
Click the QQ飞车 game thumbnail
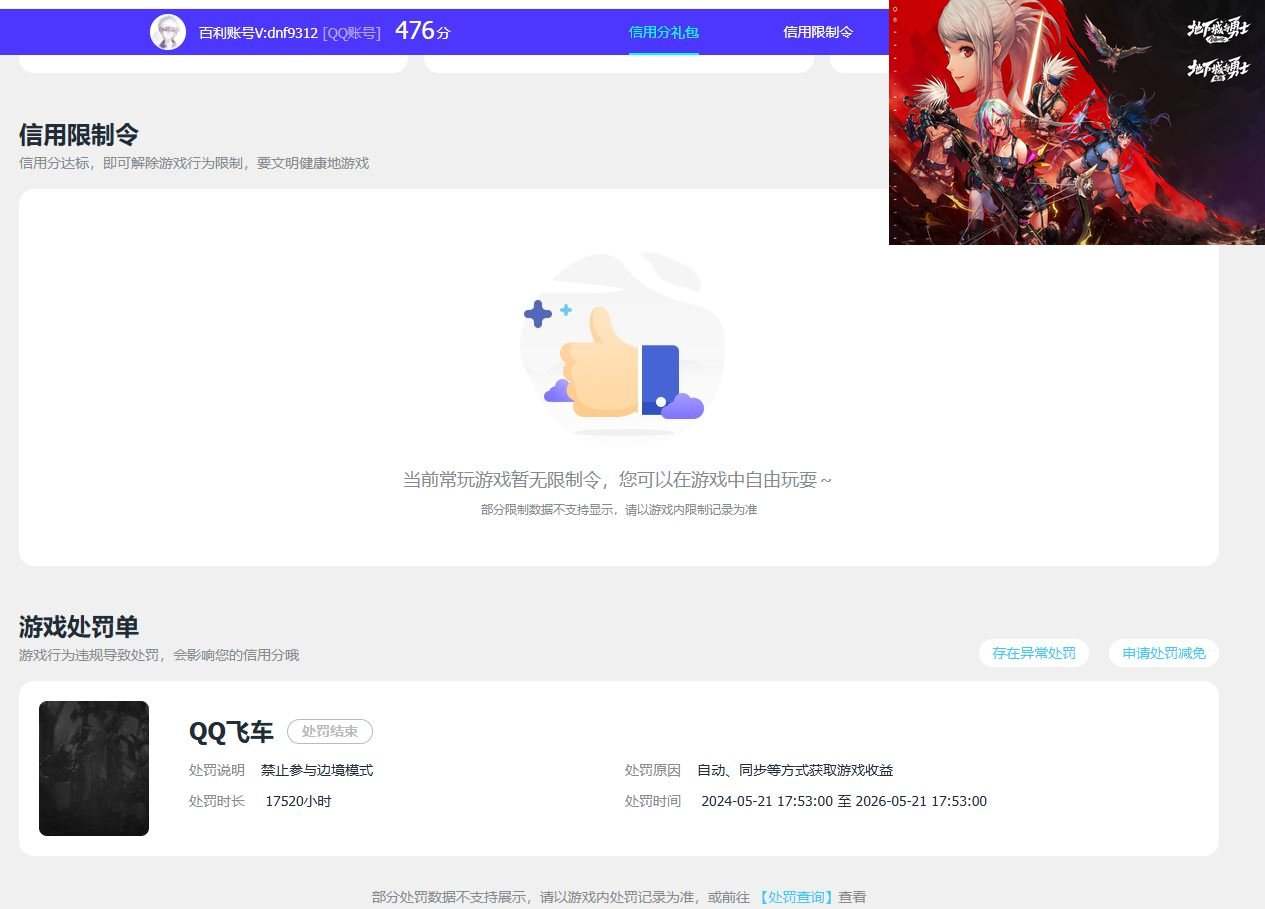coord(94,768)
